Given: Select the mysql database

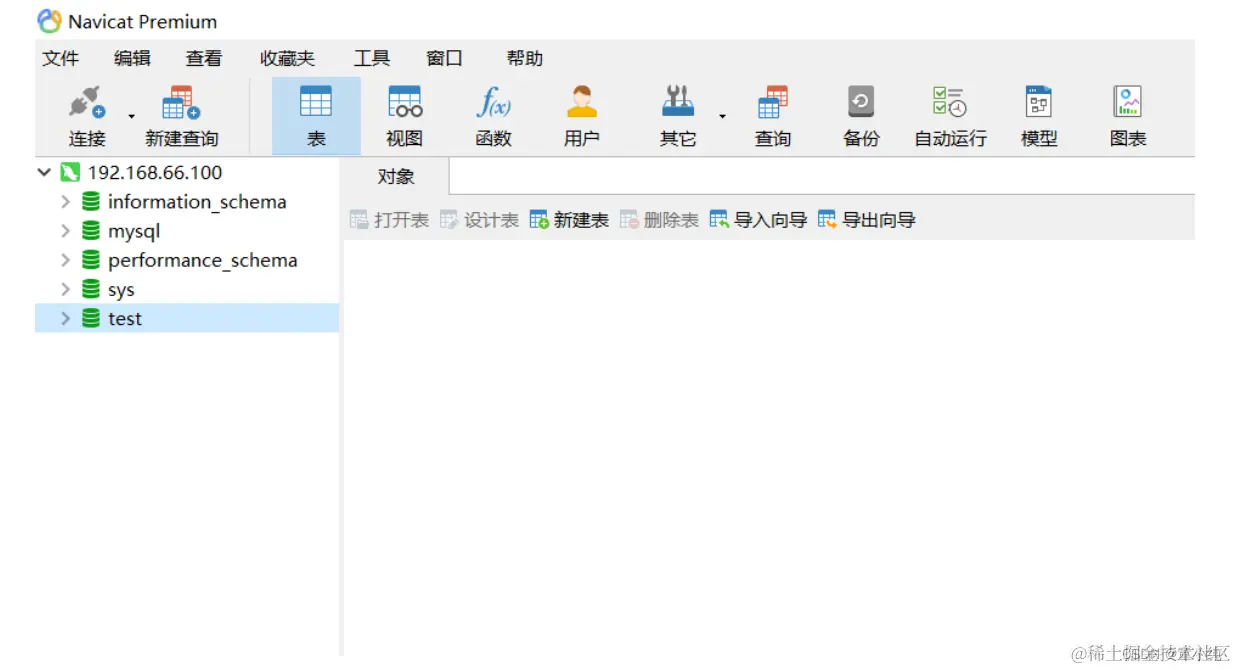Looking at the screenshot, I should tap(134, 231).
